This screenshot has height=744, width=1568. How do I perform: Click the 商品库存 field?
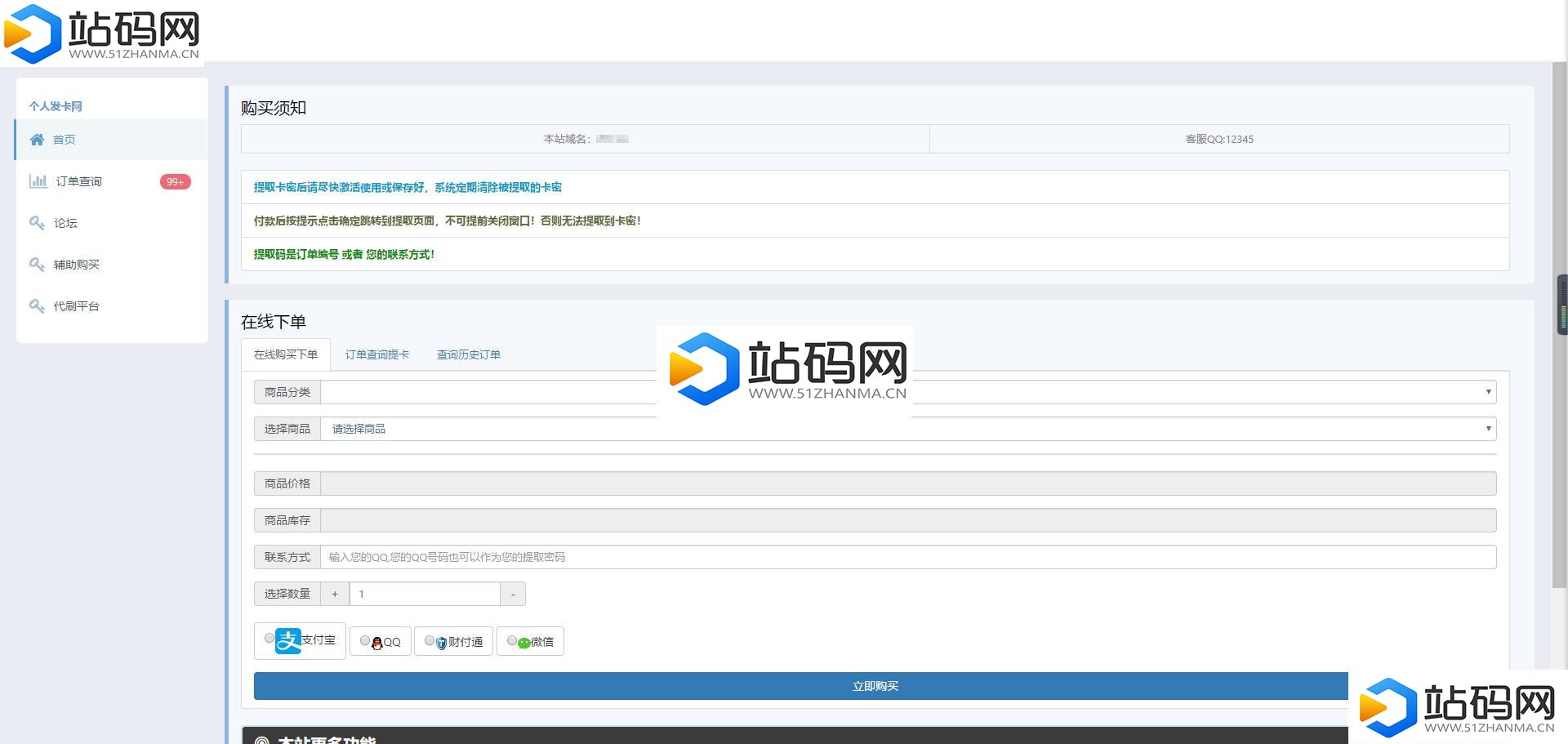(x=908, y=520)
